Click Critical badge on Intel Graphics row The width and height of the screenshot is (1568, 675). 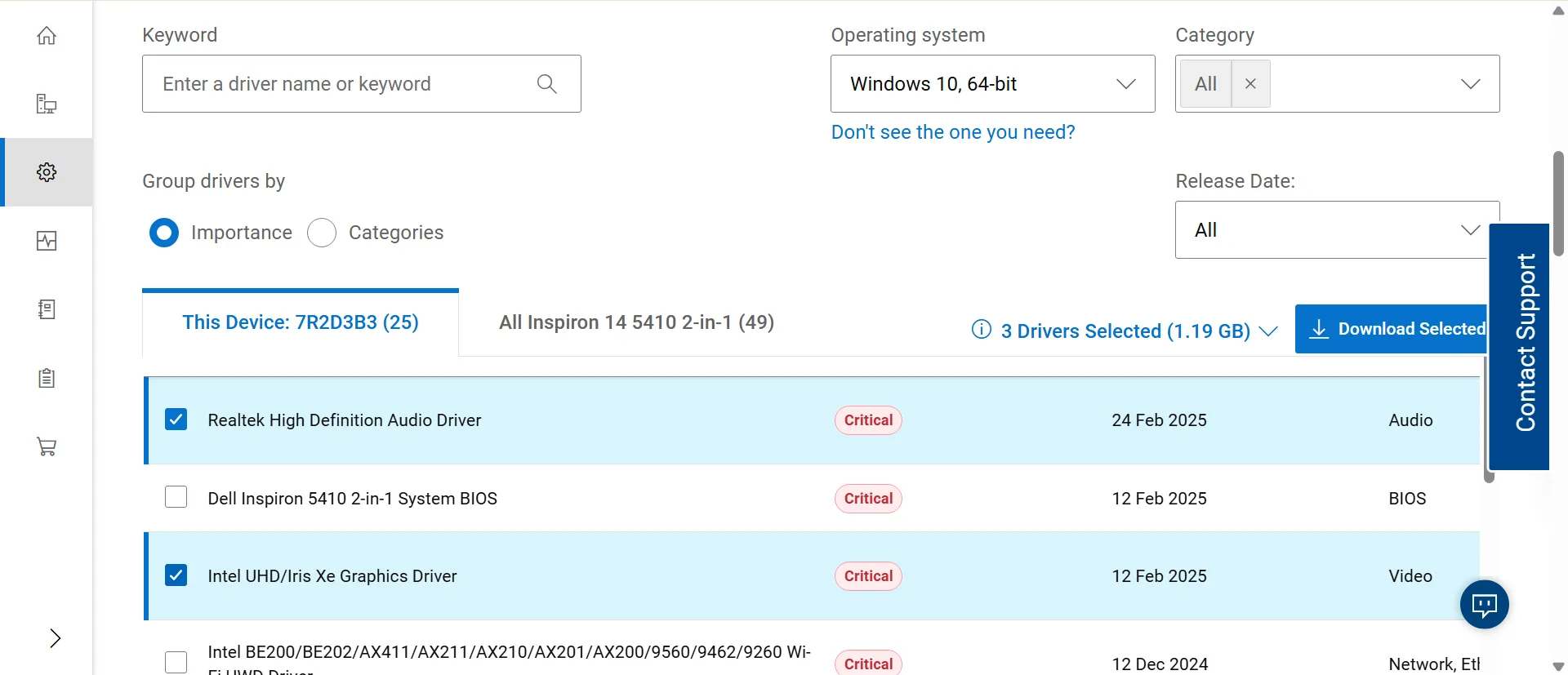pyautogui.click(x=868, y=576)
